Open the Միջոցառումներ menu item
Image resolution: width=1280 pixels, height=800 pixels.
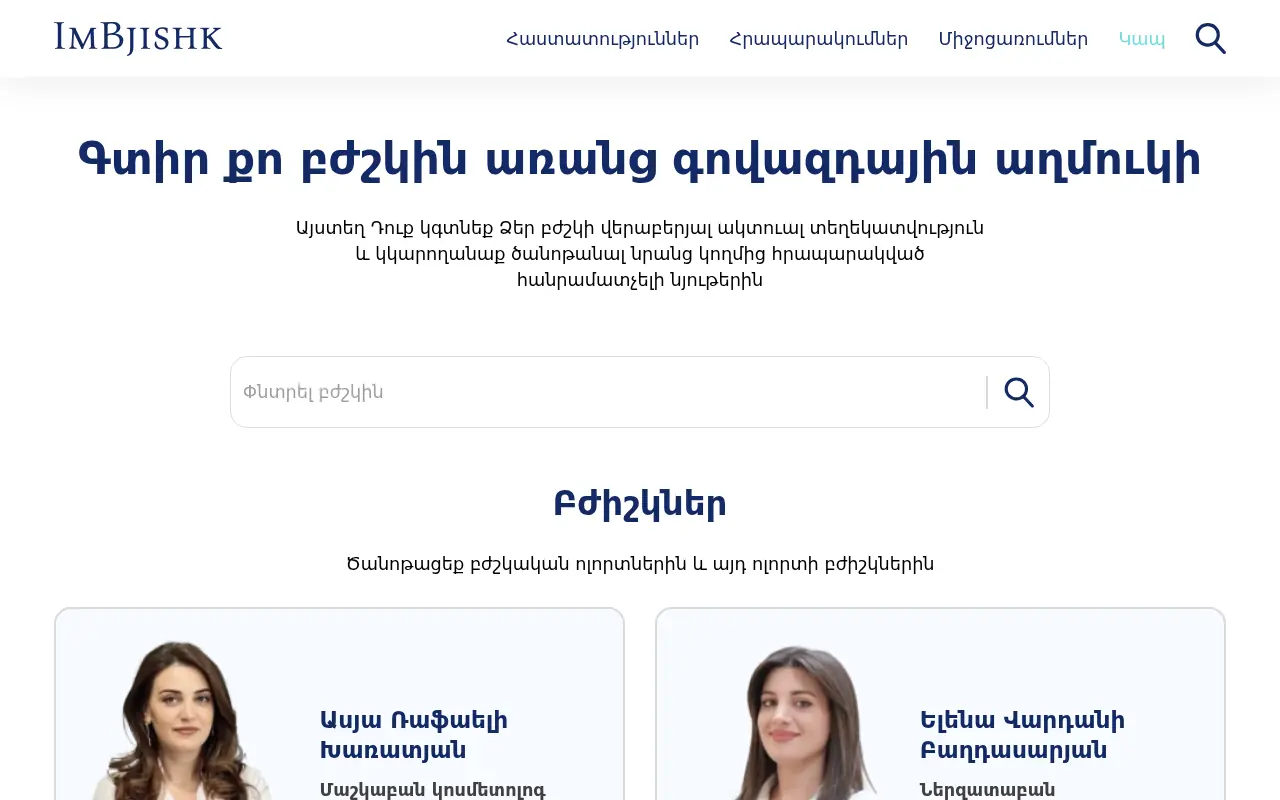click(x=1013, y=39)
